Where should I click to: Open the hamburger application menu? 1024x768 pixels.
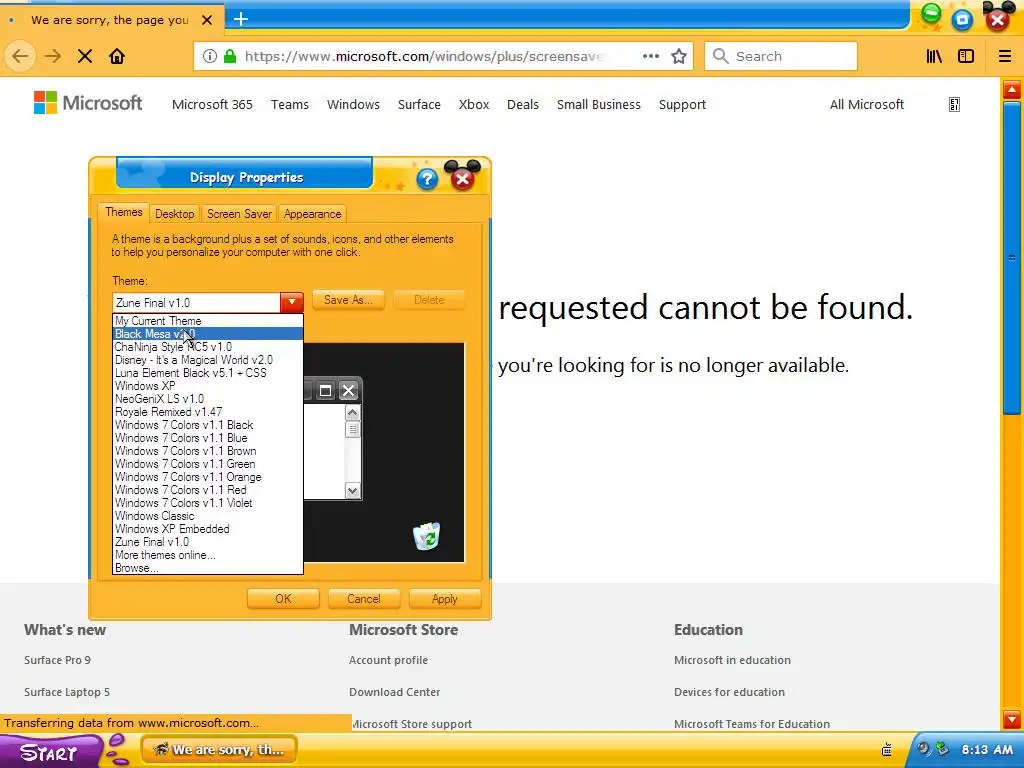coord(1005,56)
